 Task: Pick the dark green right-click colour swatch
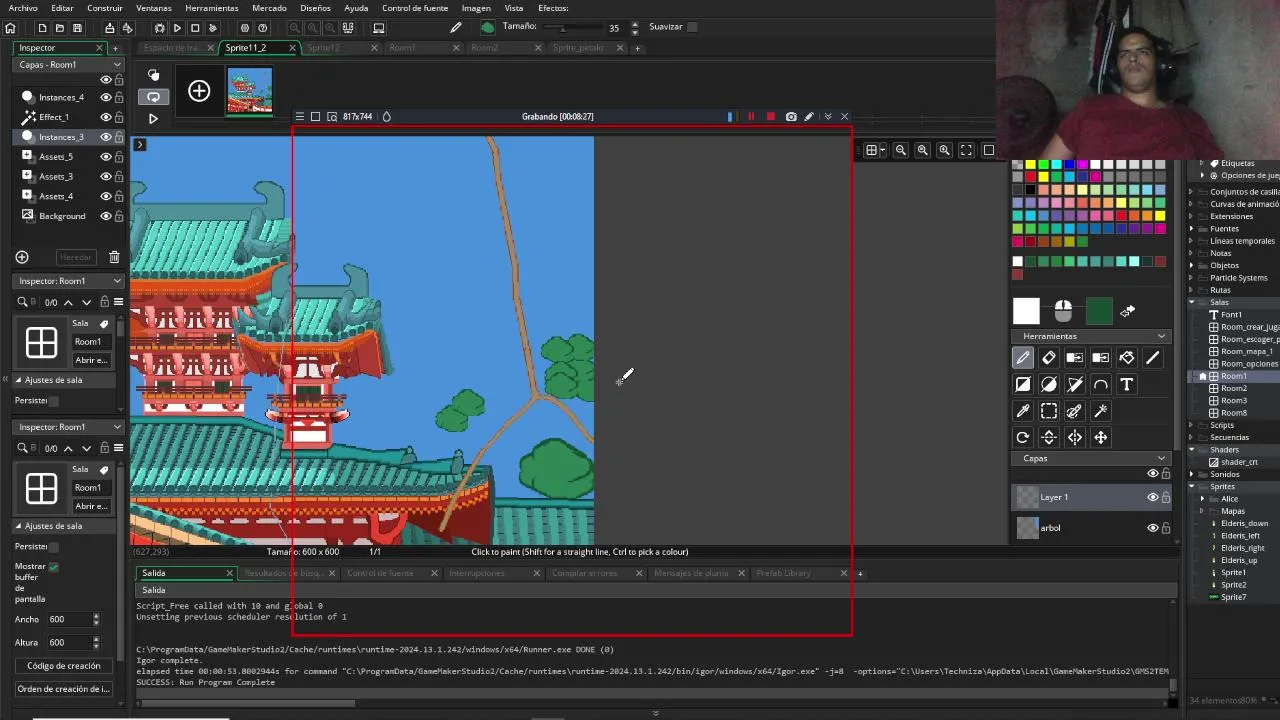coord(1099,312)
